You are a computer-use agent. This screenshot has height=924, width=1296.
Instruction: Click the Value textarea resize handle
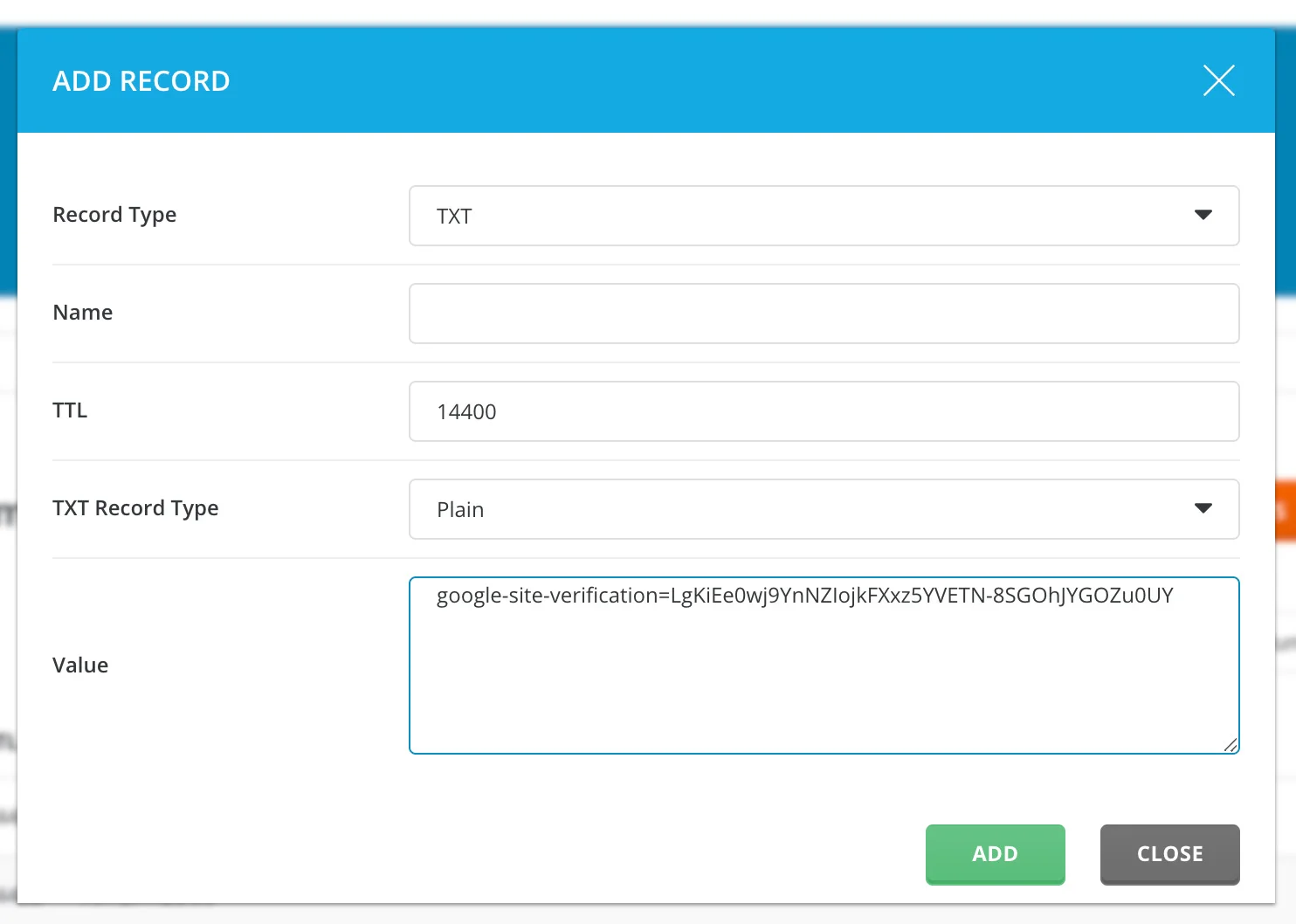pos(1231,744)
